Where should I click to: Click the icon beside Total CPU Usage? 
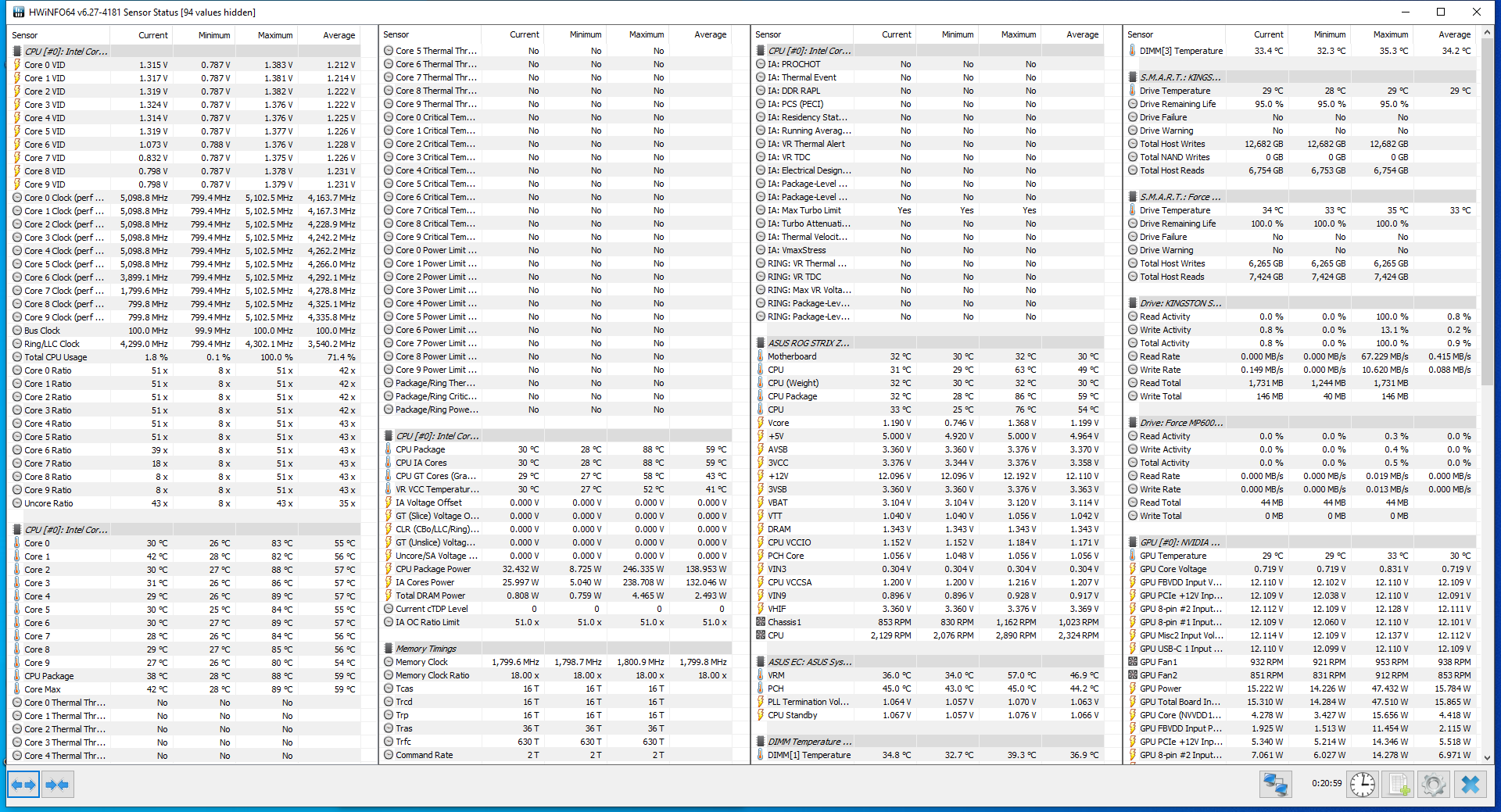coord(17,357)
